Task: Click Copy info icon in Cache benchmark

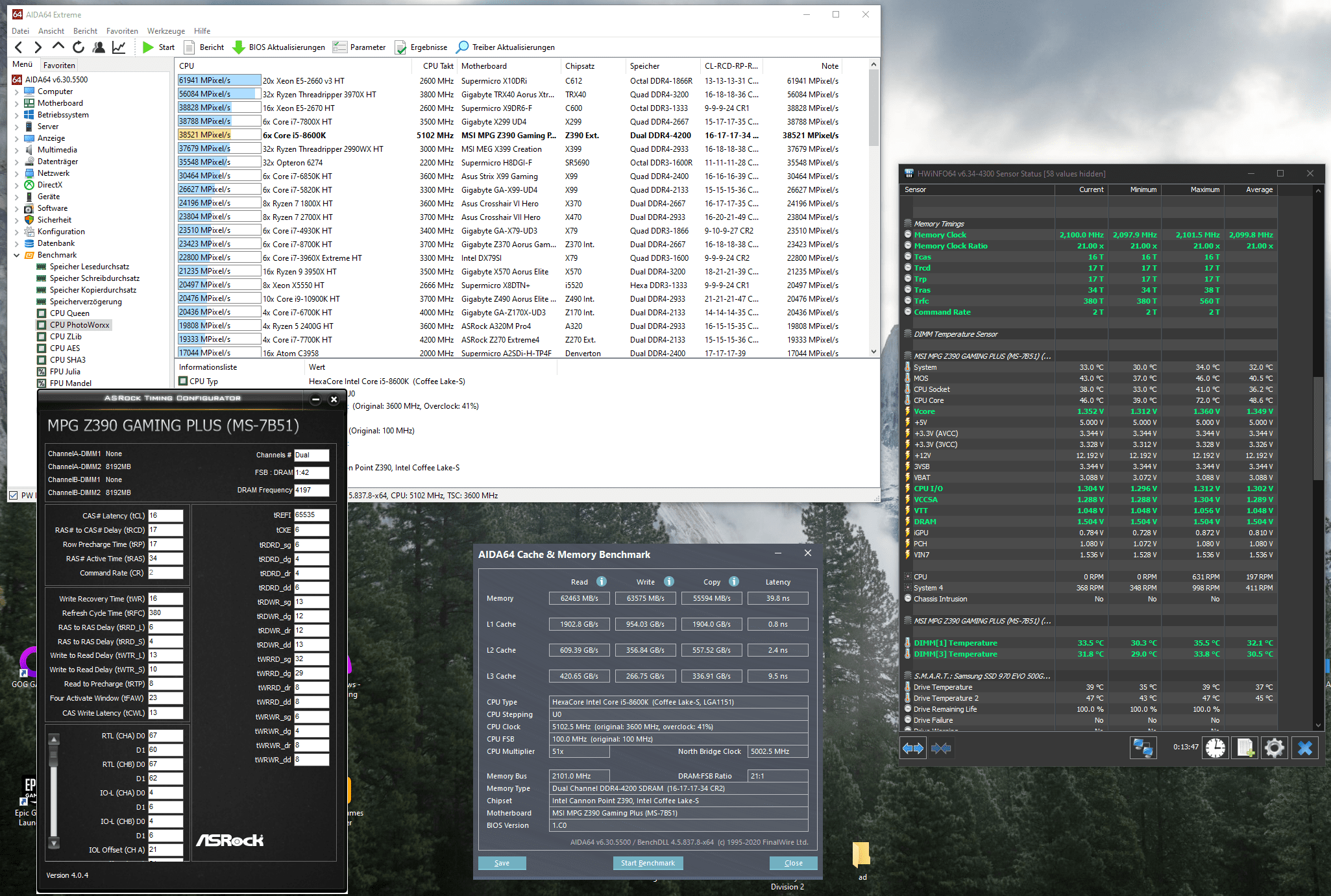Action: point(734,581)
